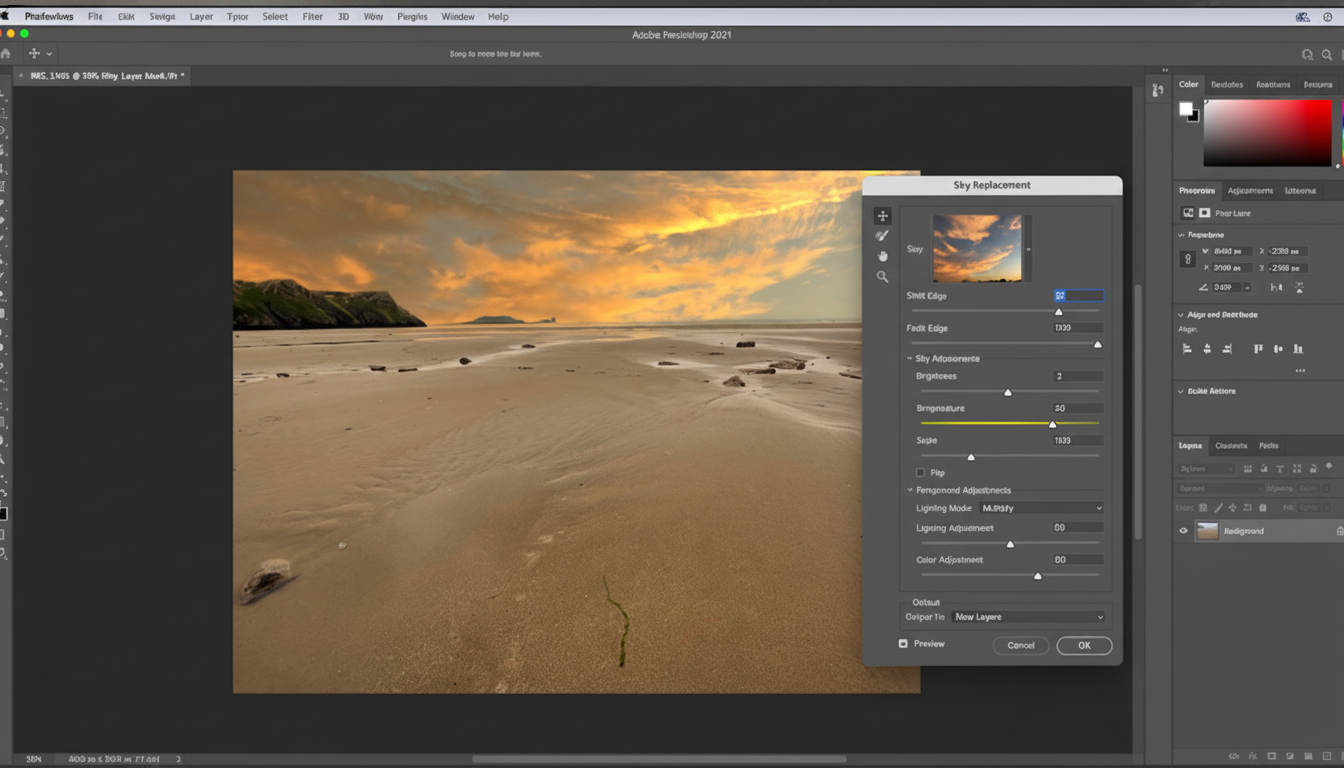Open the Filter menu

click(x=311, y=16)
